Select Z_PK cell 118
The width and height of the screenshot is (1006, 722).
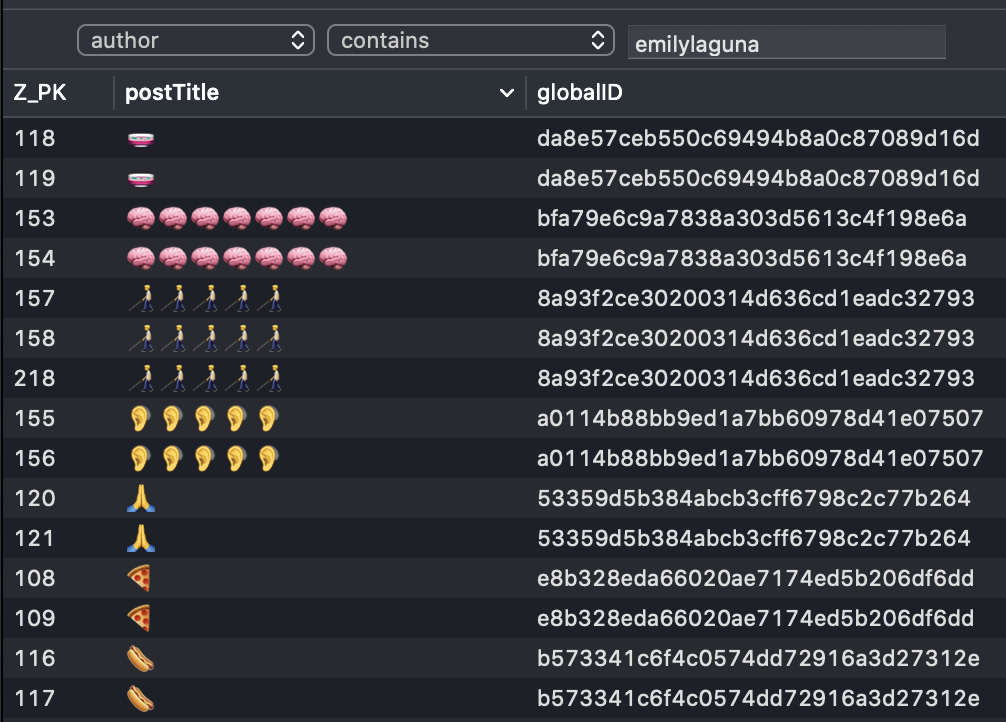pos(35,138)
